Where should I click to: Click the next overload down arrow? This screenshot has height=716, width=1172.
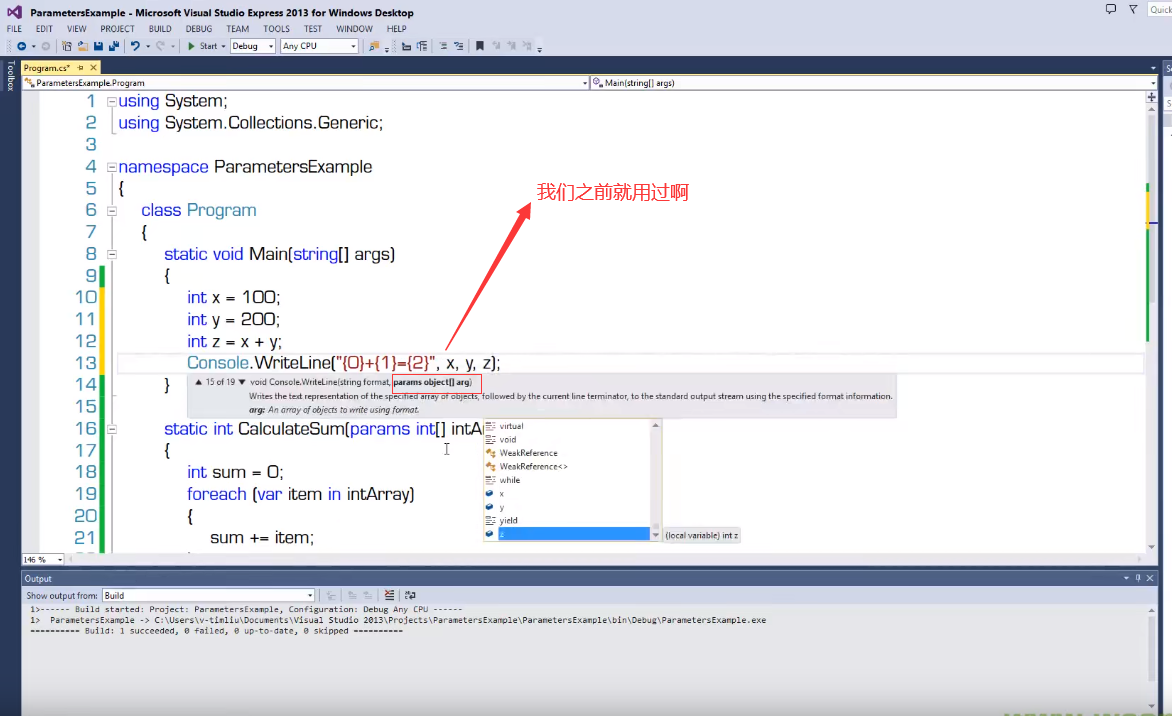click(x=241, y=382)
